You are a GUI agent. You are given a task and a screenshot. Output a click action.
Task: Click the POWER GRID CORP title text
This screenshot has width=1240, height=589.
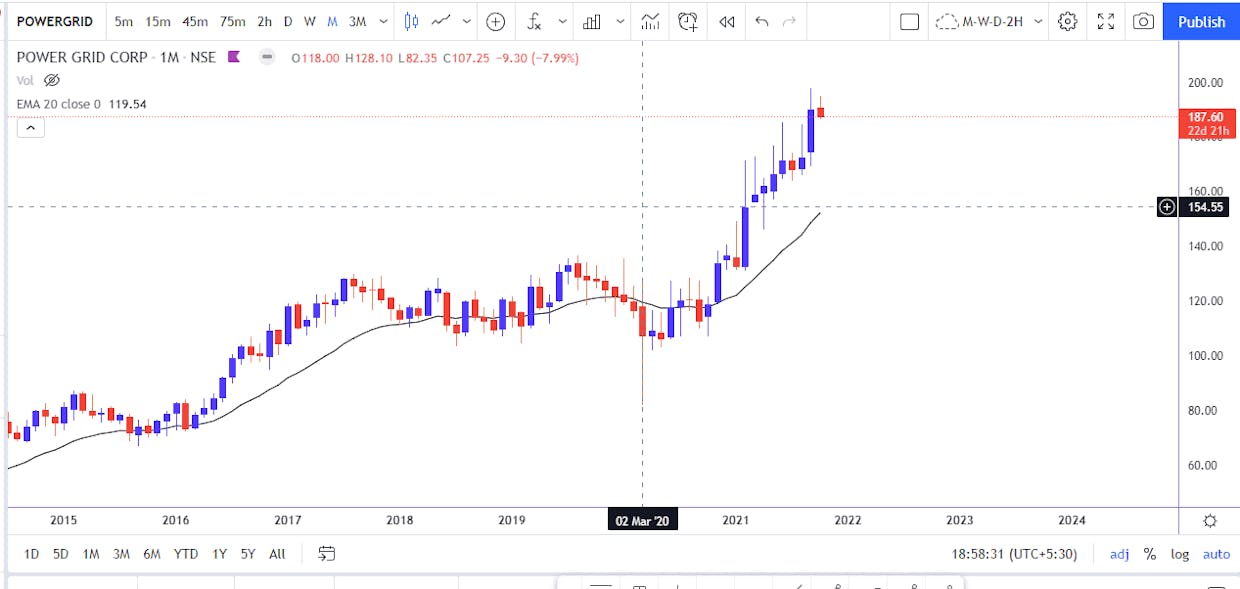click(83, 57)
